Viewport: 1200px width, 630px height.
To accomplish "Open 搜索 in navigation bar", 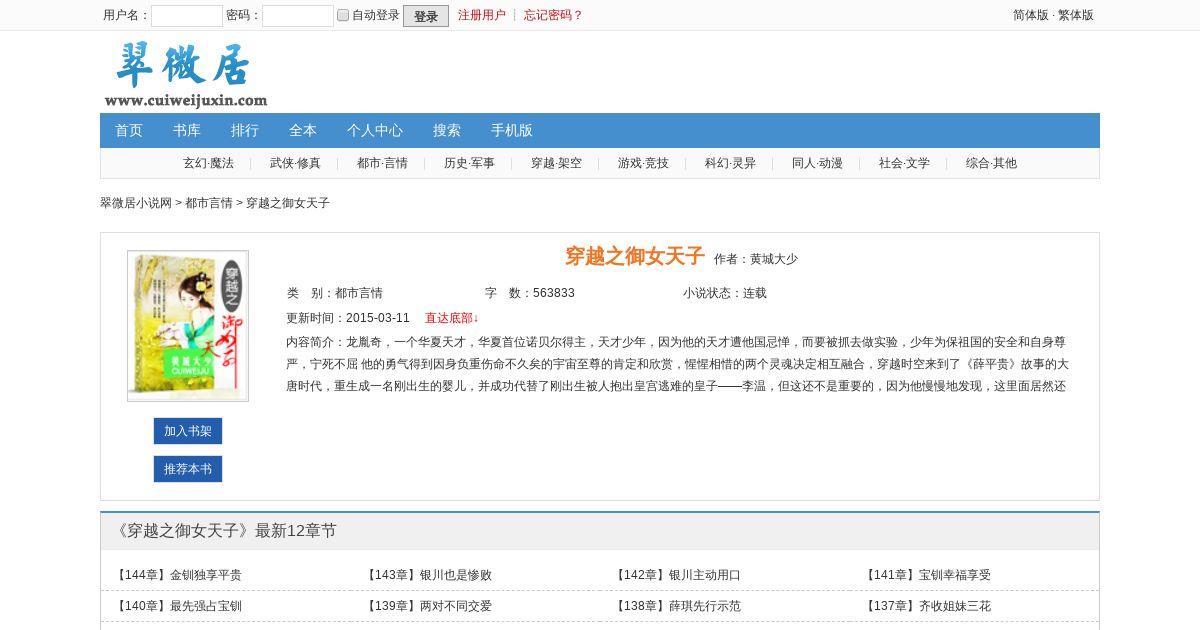I will (447, 130).
